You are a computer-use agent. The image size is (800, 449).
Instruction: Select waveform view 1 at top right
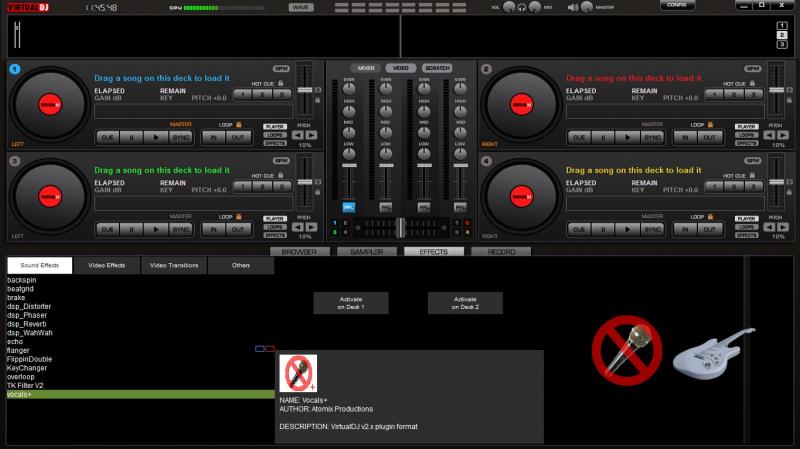click(x=782, y=26)
